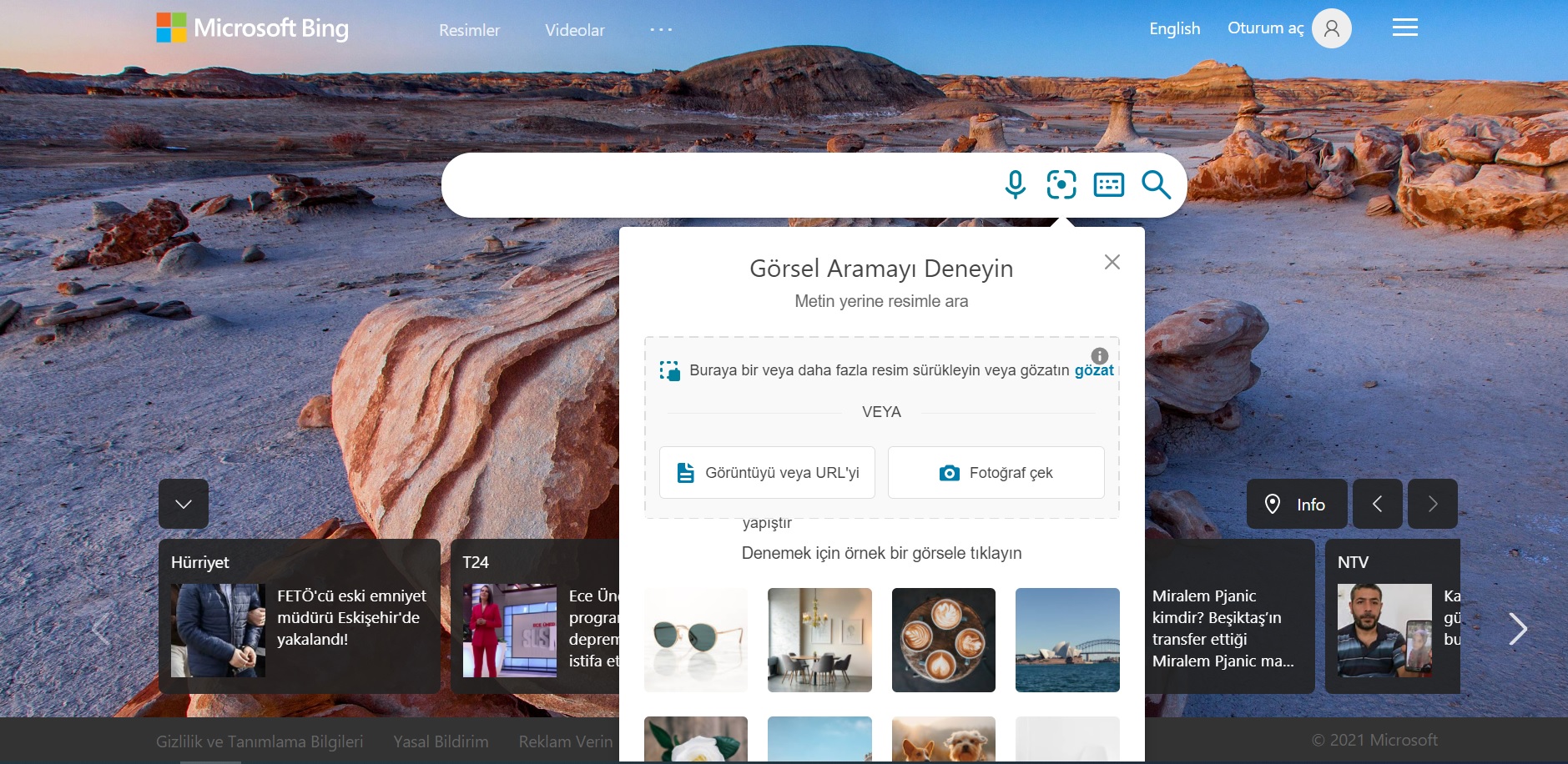The image size is (1568, 764).
Task: Close the Görsel Aramayı Deneyin popup
Action: click(1112, 262)
